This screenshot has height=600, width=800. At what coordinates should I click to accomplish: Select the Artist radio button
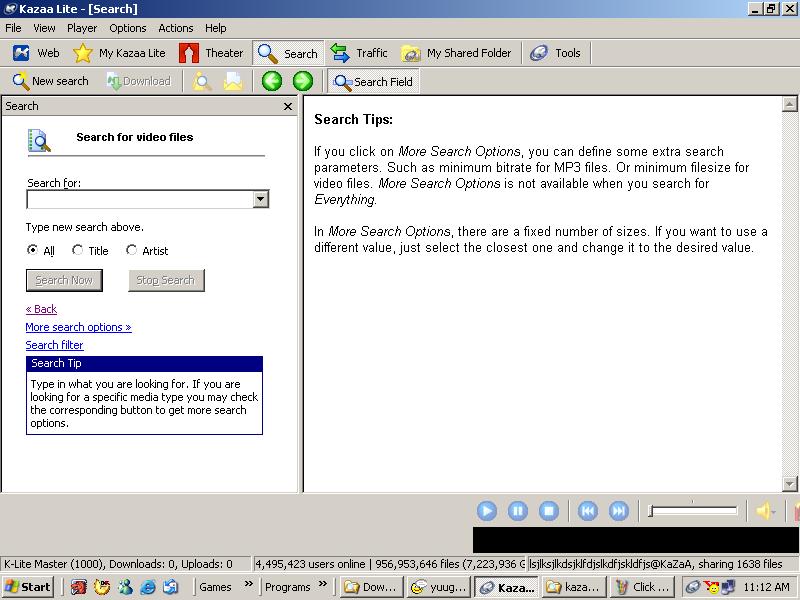132,250
